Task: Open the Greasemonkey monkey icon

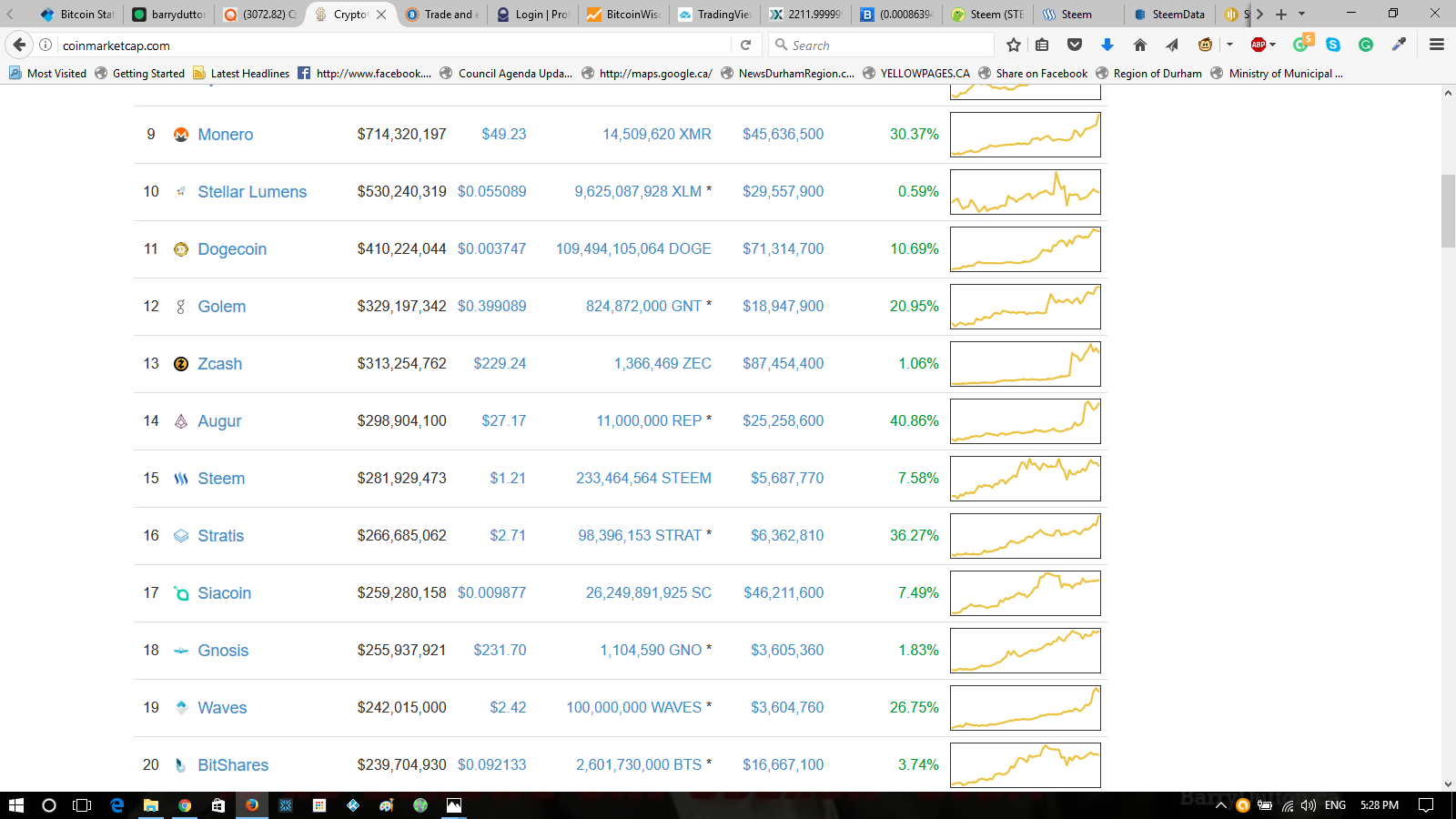Action: (x=1206, y=45)
